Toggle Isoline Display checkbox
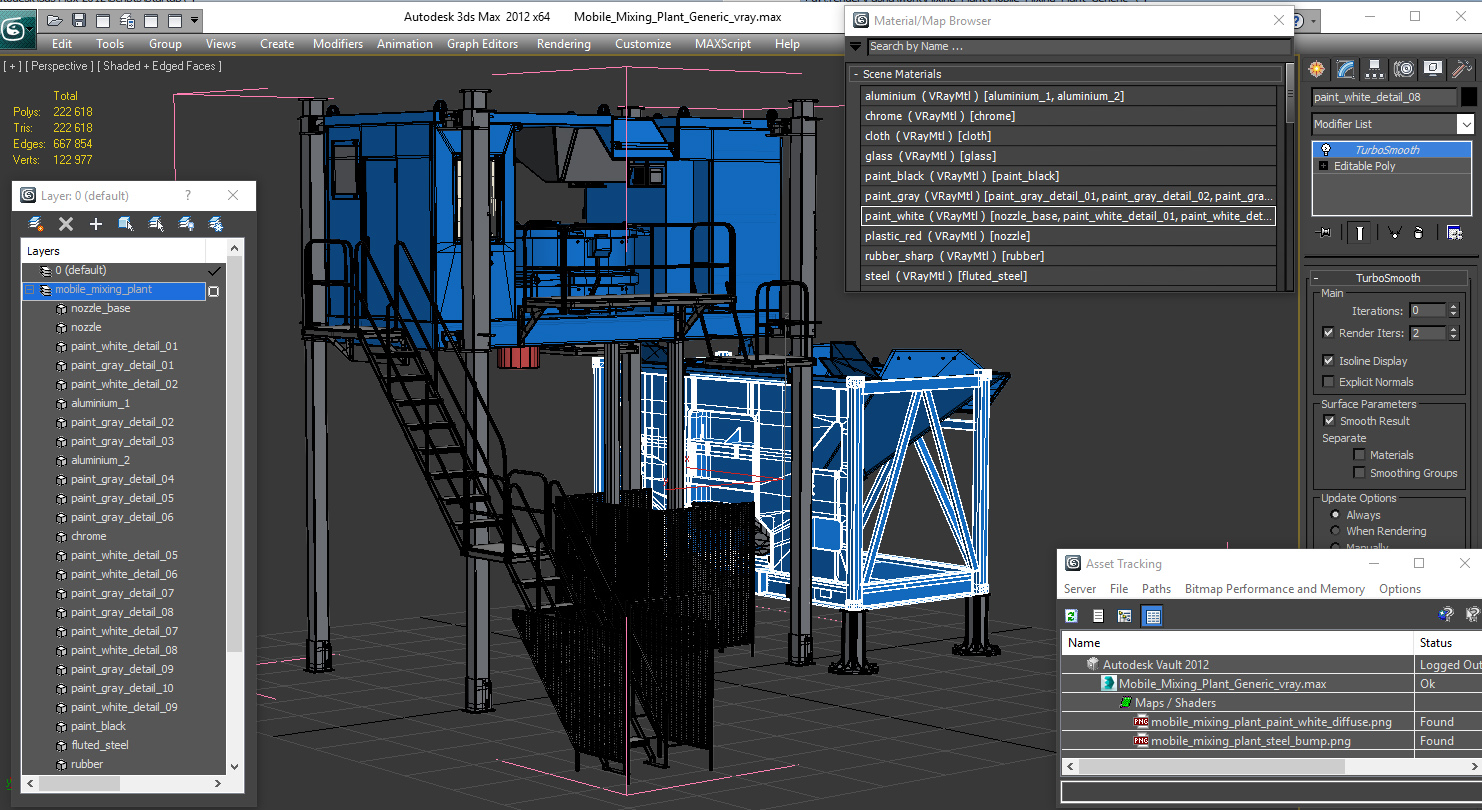This screenshot has width=1482, height=810. point(1328,361)
